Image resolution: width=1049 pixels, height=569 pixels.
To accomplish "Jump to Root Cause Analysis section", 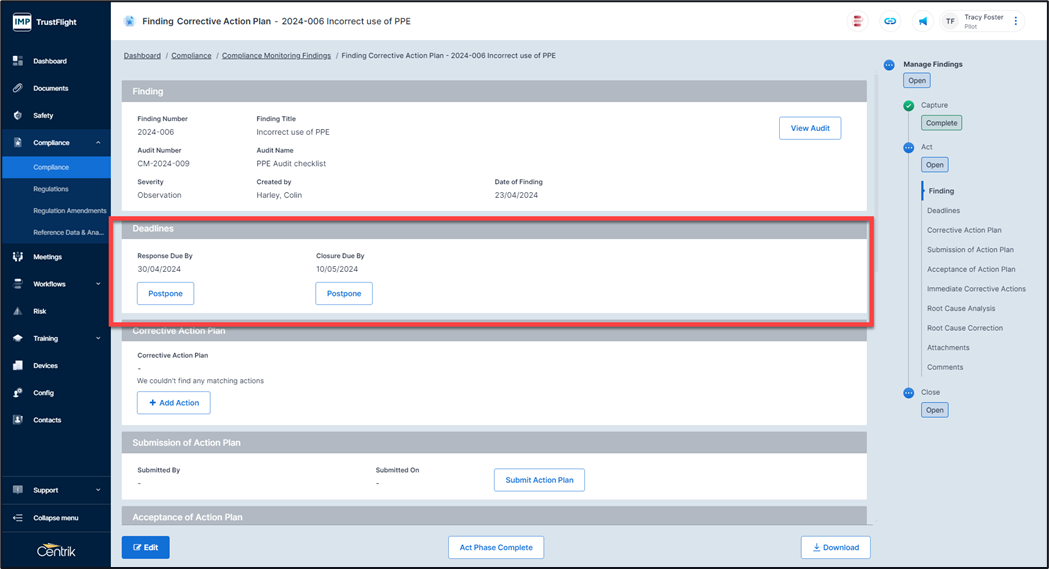I will (961, 308).
